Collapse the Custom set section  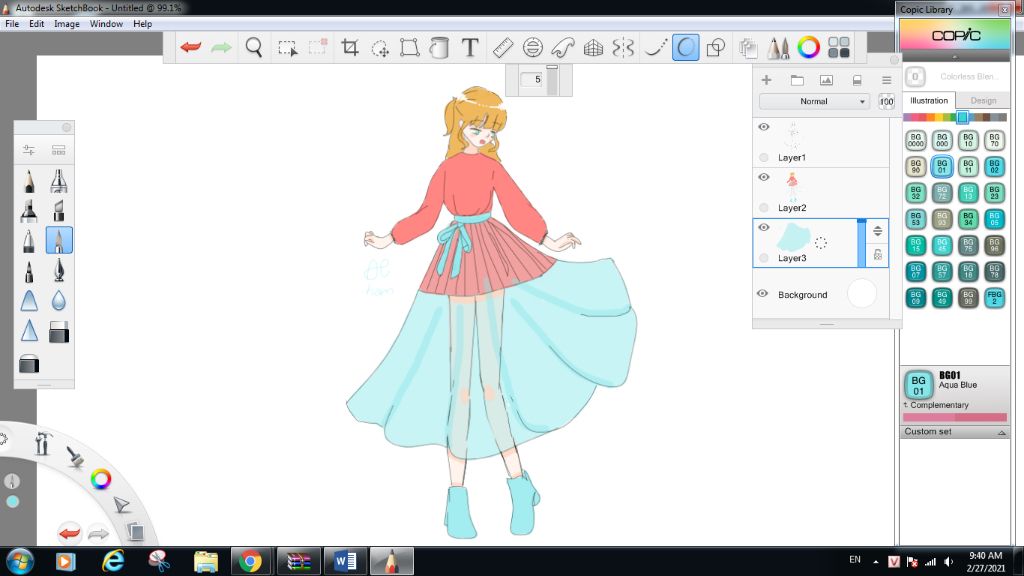(x=955, y=432)
